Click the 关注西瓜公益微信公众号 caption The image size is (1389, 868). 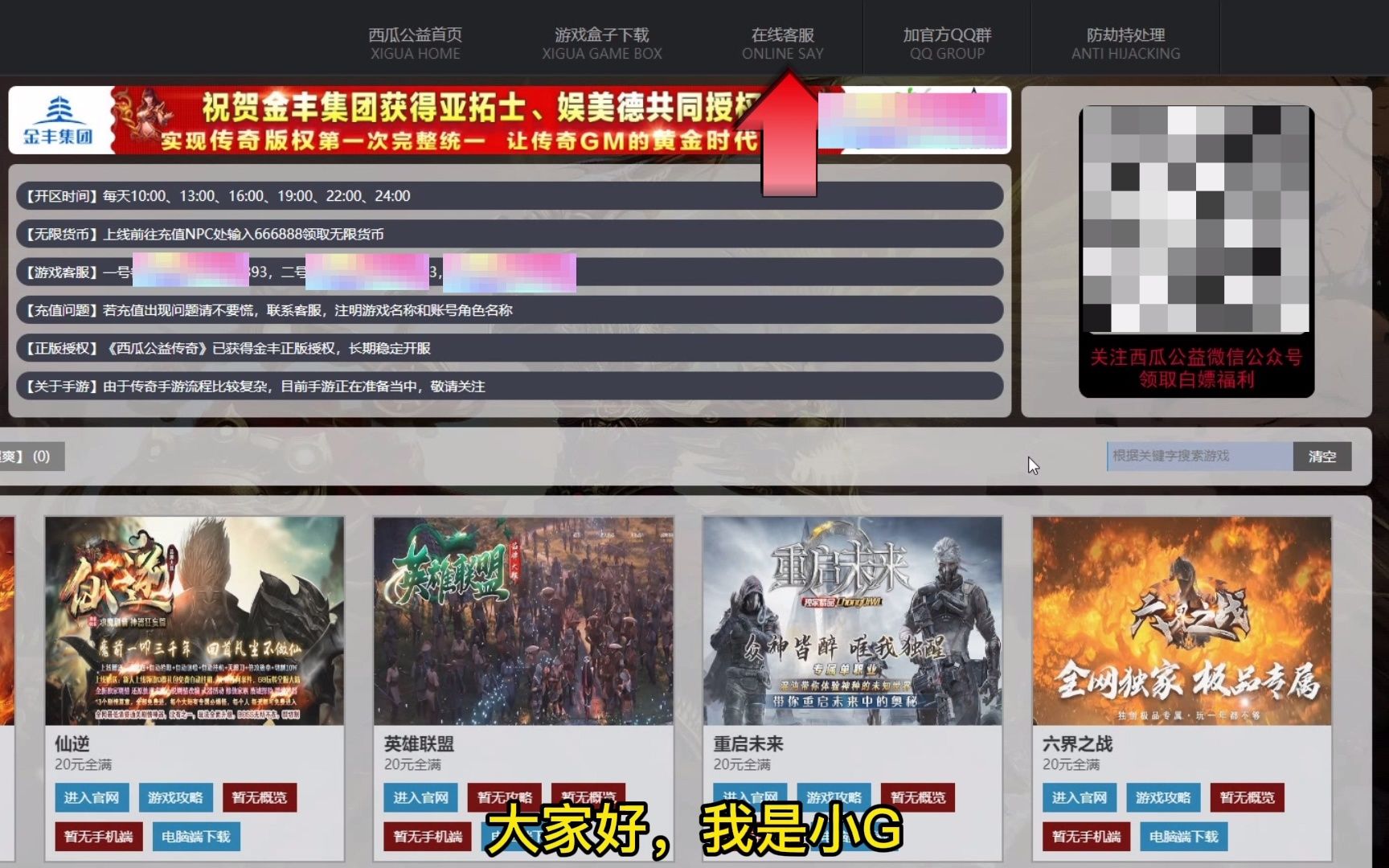tap(1196, 368)
